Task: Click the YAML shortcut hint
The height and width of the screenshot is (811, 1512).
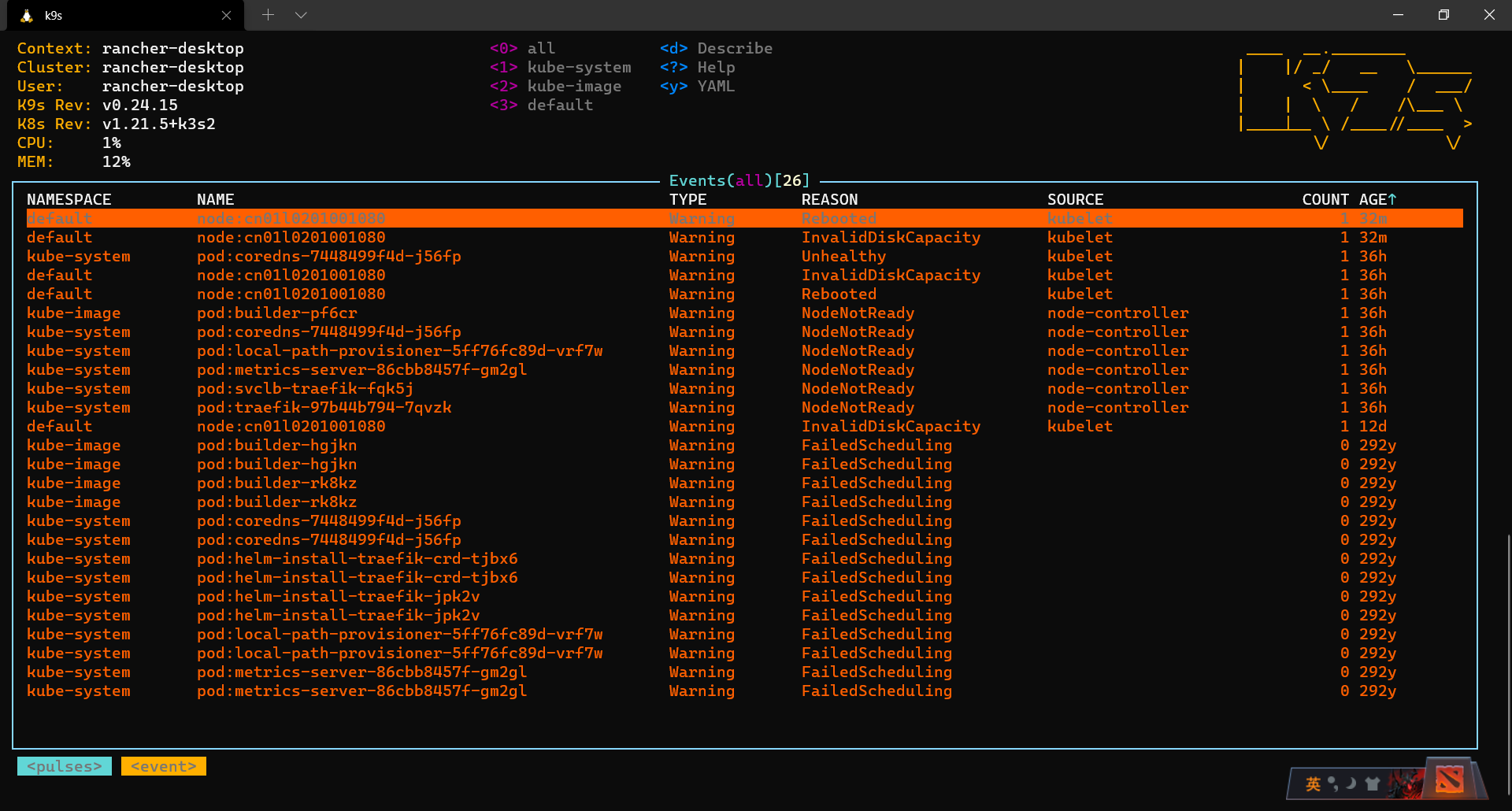Action: click(x=698, y=86)
